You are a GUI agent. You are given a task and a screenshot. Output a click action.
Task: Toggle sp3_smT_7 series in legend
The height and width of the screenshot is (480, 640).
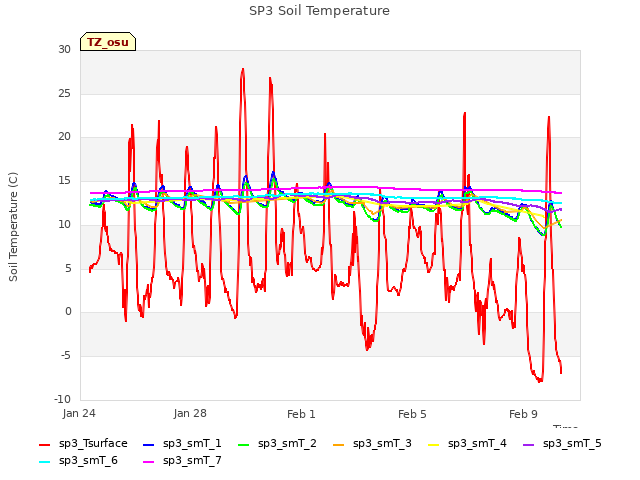point(182,461)
